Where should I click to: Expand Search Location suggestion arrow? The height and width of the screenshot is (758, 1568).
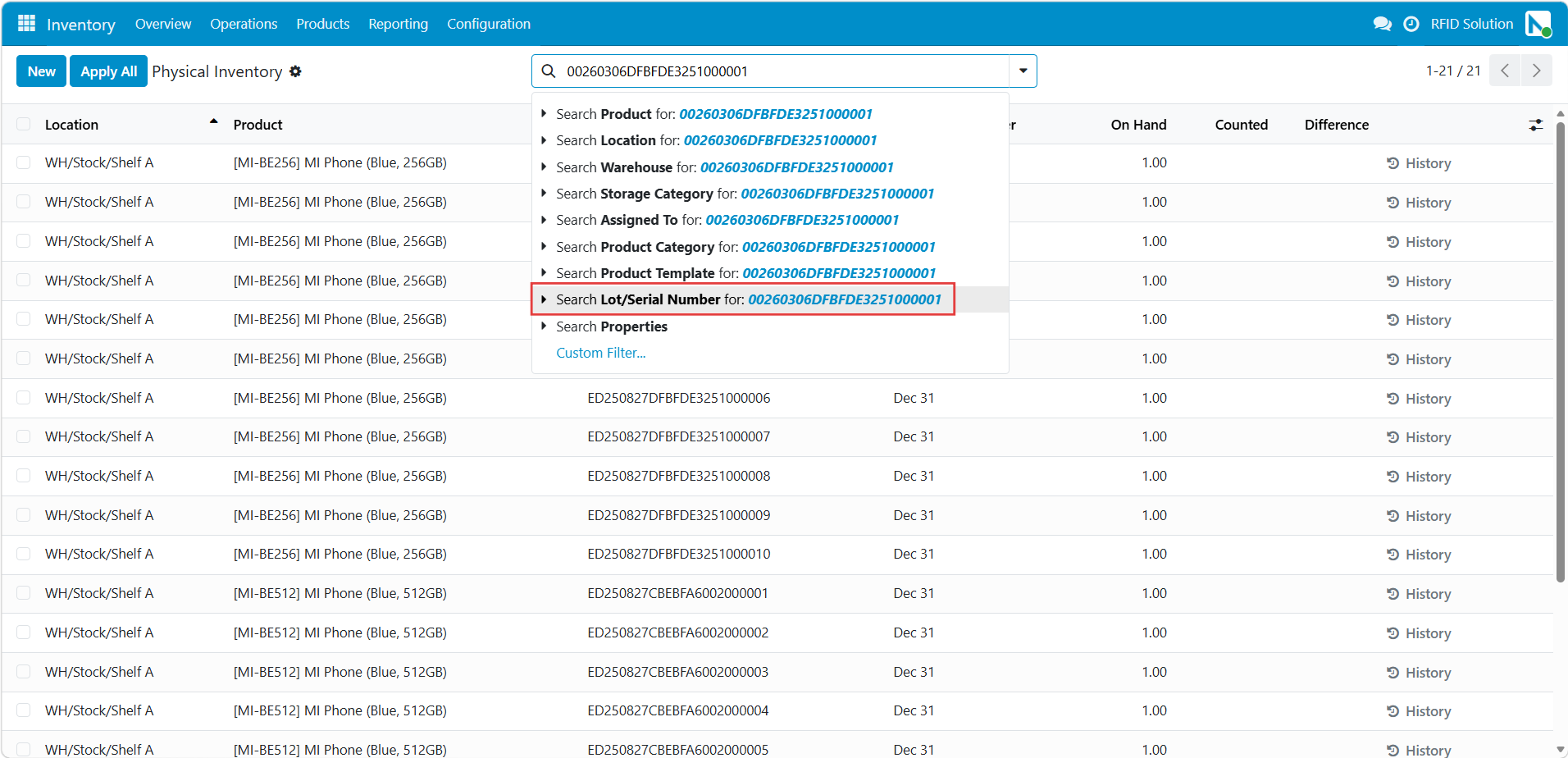[544, 140]
